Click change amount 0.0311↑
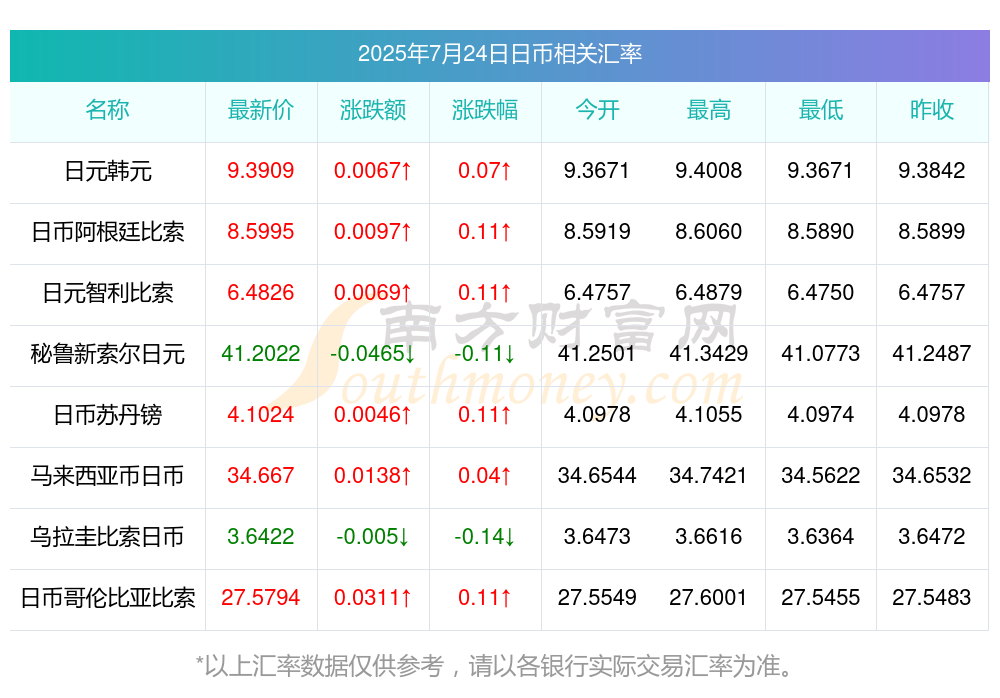Viewport: 1000px width, 698px height. point(373,597)
